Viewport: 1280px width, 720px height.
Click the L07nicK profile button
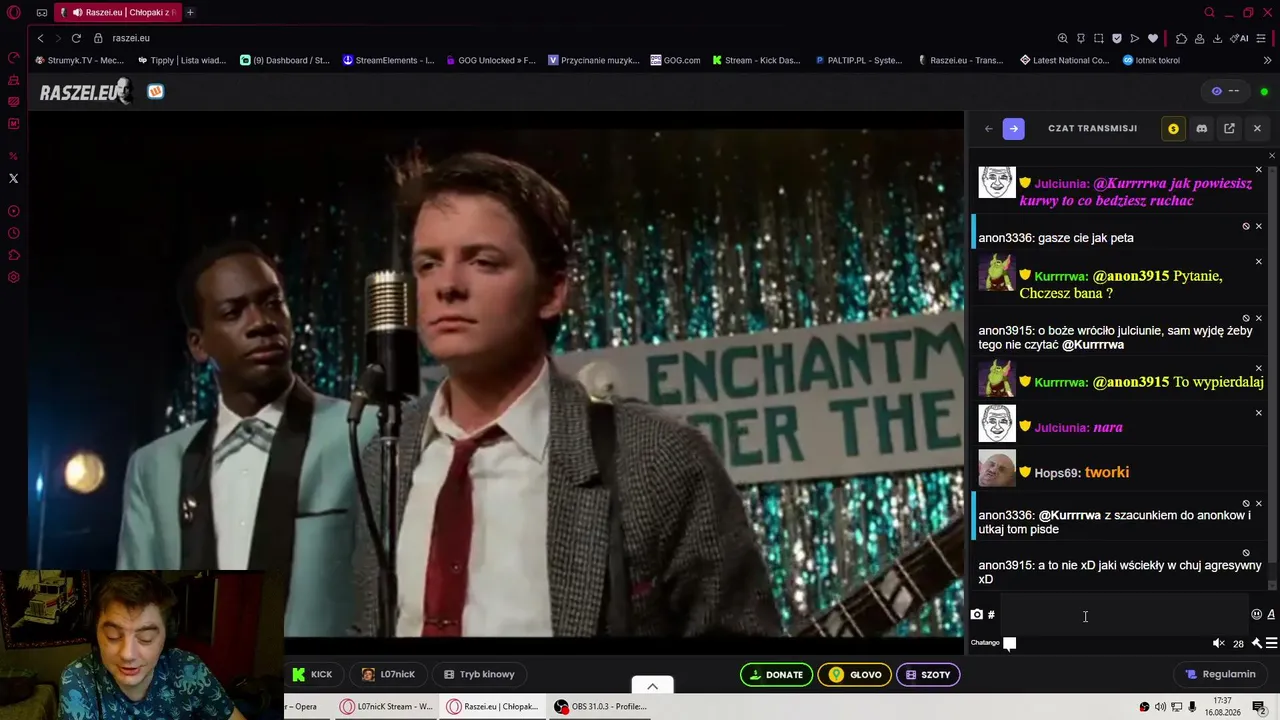(388, 674)
